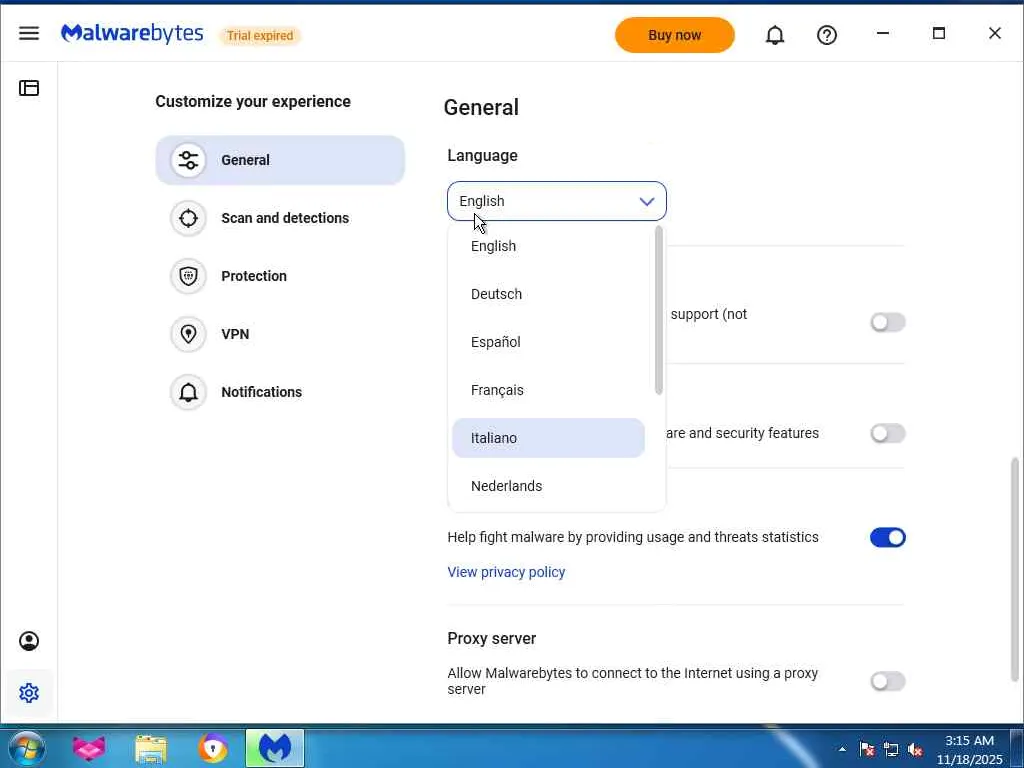Image resolution: width=1024 pixels, height=768 pixels.
Task: Choose English from the language list
Action: click(x=548, y=246)
